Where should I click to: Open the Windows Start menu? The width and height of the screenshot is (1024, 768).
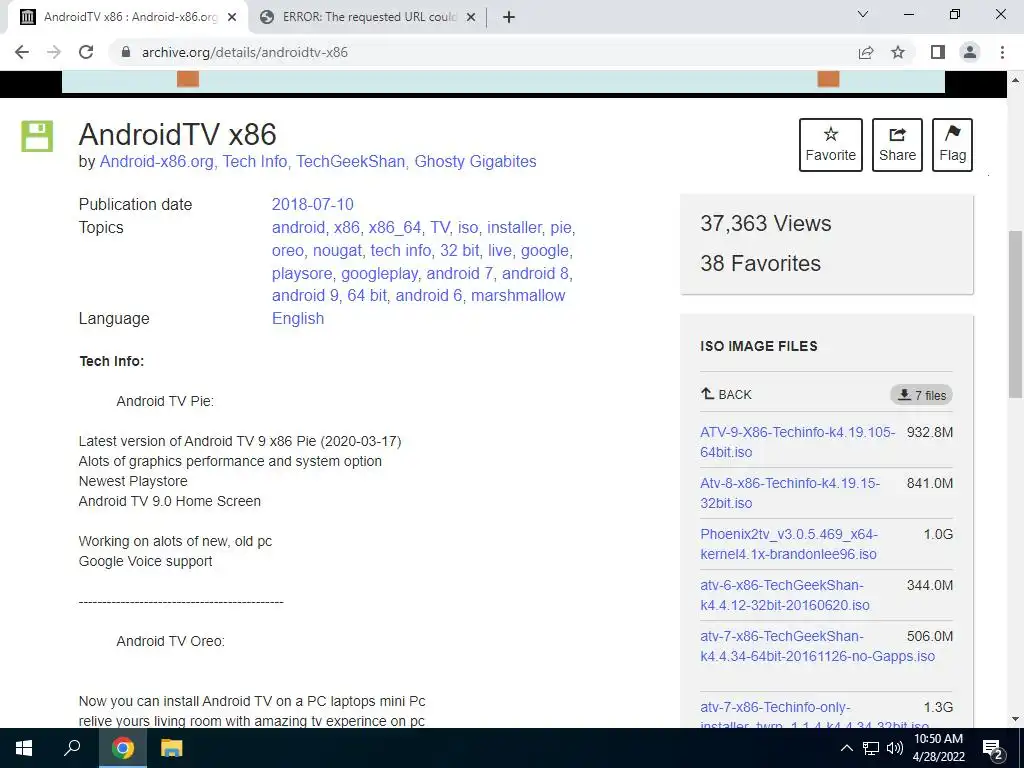(x=24, y=748)
